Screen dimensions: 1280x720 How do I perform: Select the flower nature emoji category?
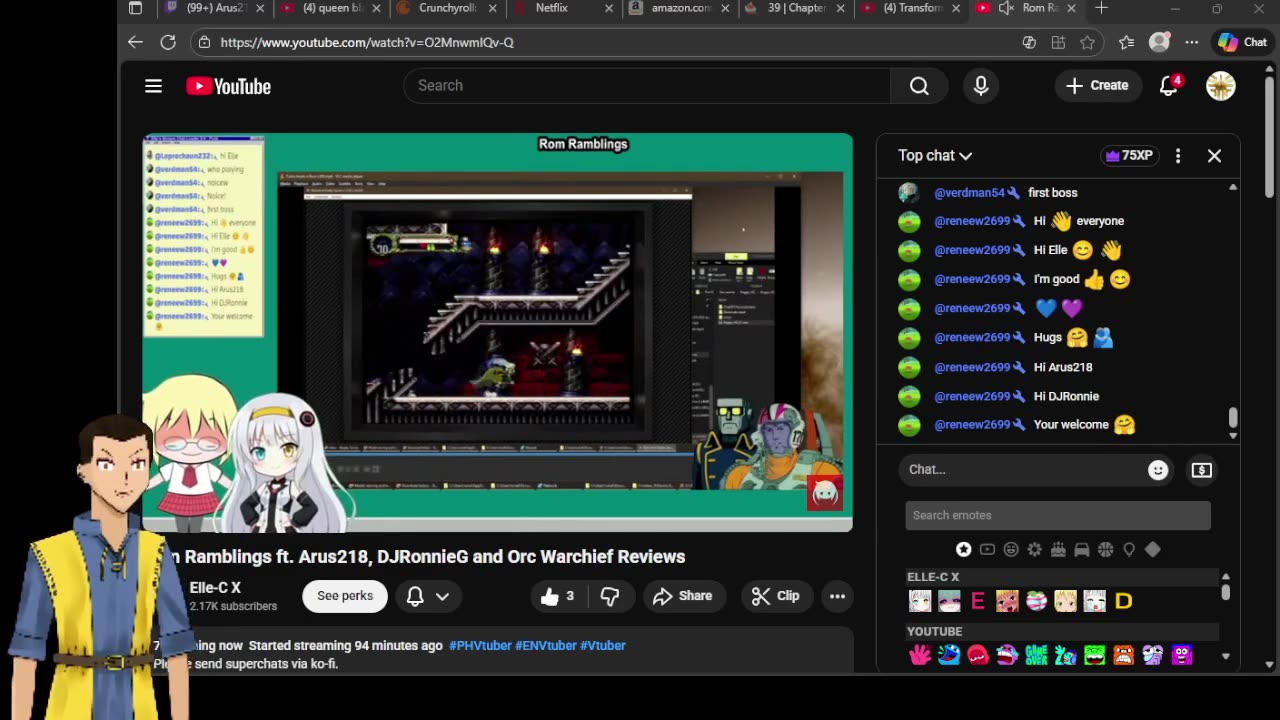pyautogui.click(x=1034, y=549)
